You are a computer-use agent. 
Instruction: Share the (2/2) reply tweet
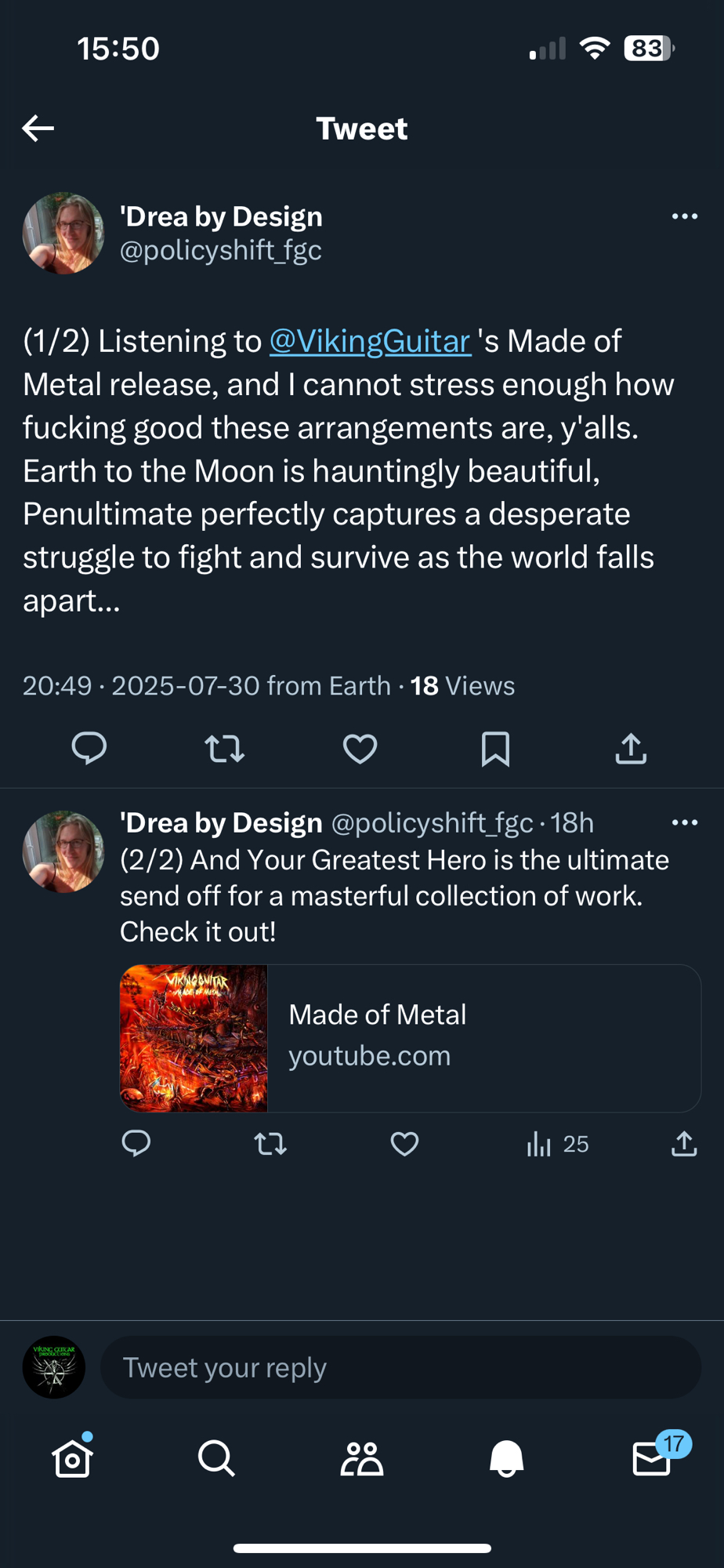coord(684,1144)
